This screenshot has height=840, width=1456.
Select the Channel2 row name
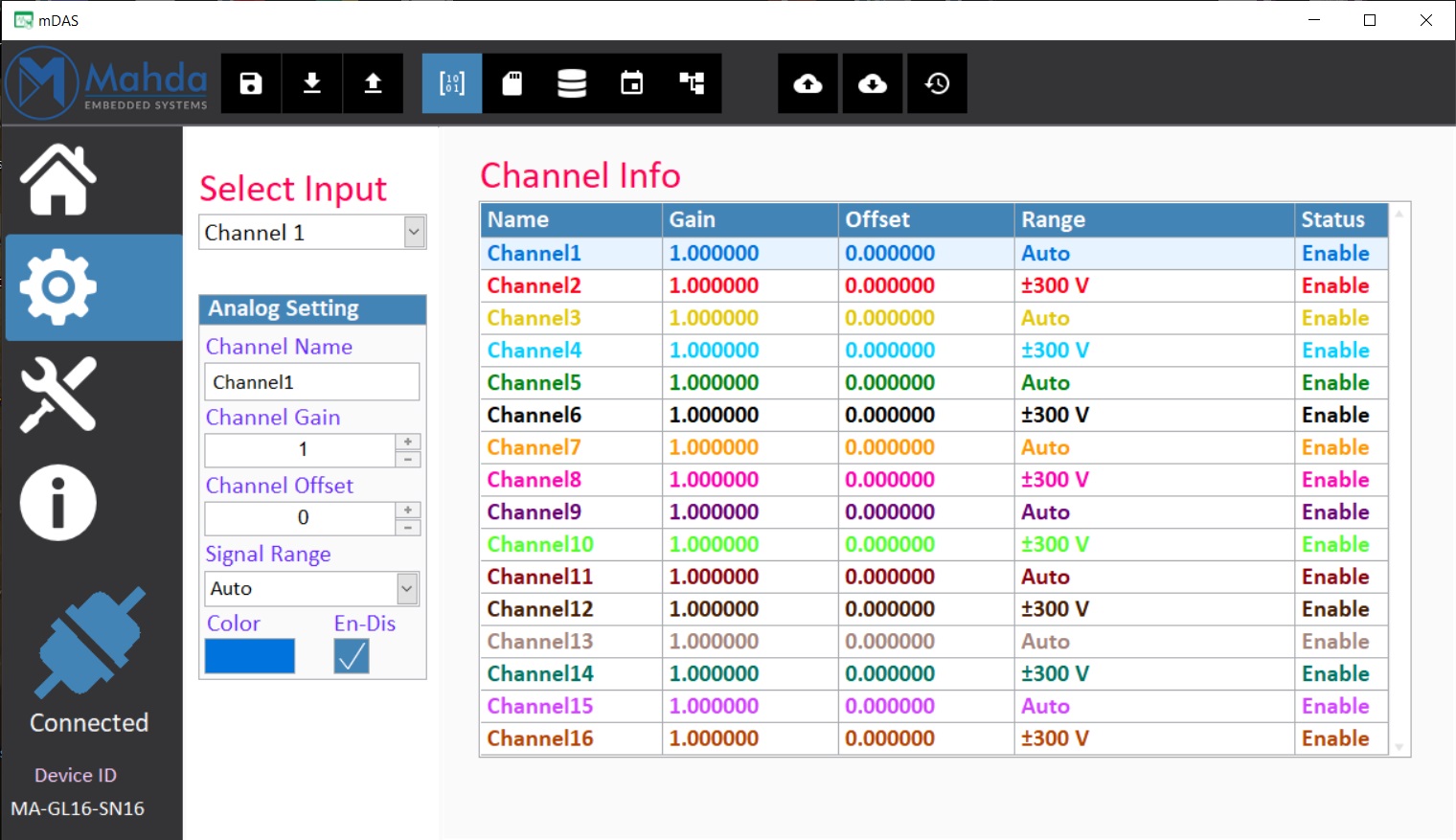(534, 285)
